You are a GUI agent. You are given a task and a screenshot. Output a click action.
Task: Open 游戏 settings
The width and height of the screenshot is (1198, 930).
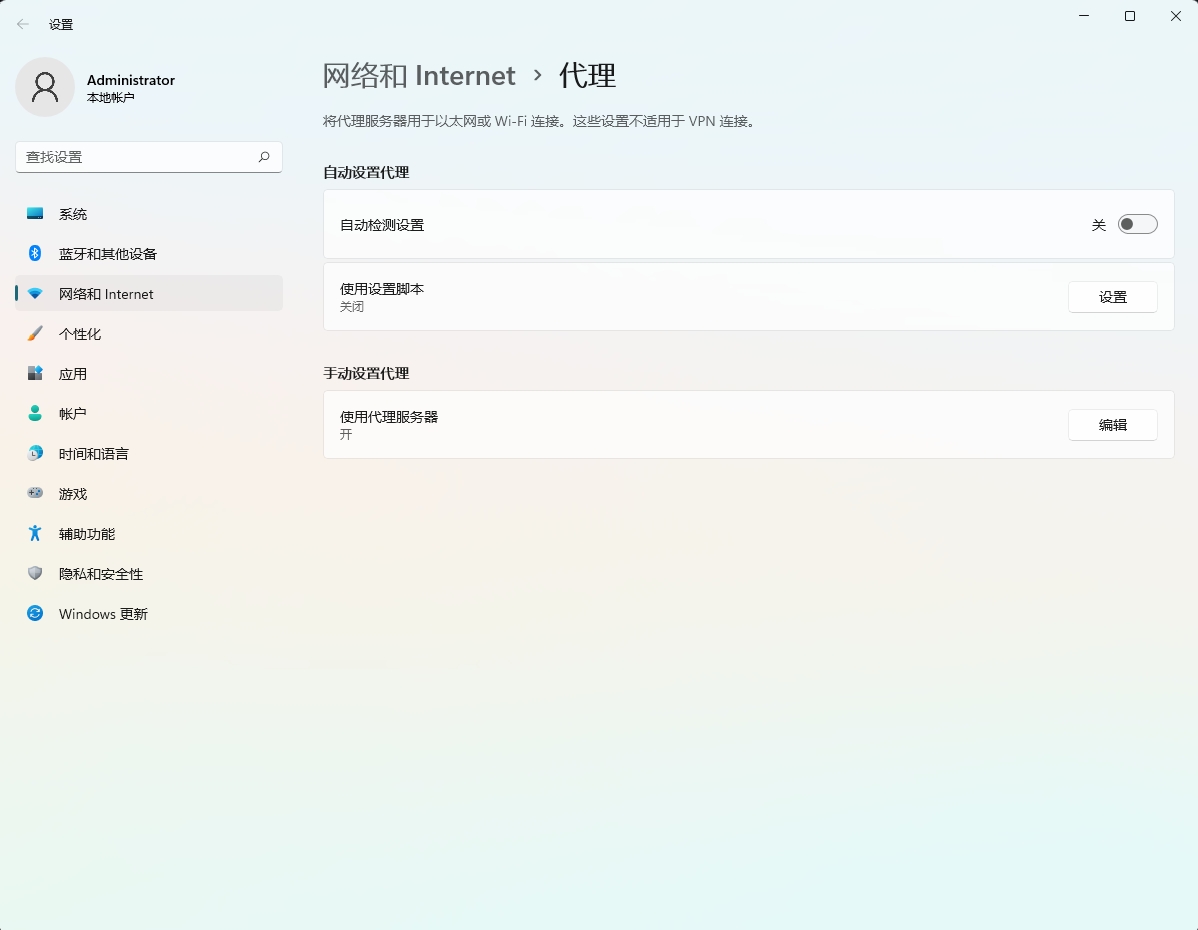149,494
